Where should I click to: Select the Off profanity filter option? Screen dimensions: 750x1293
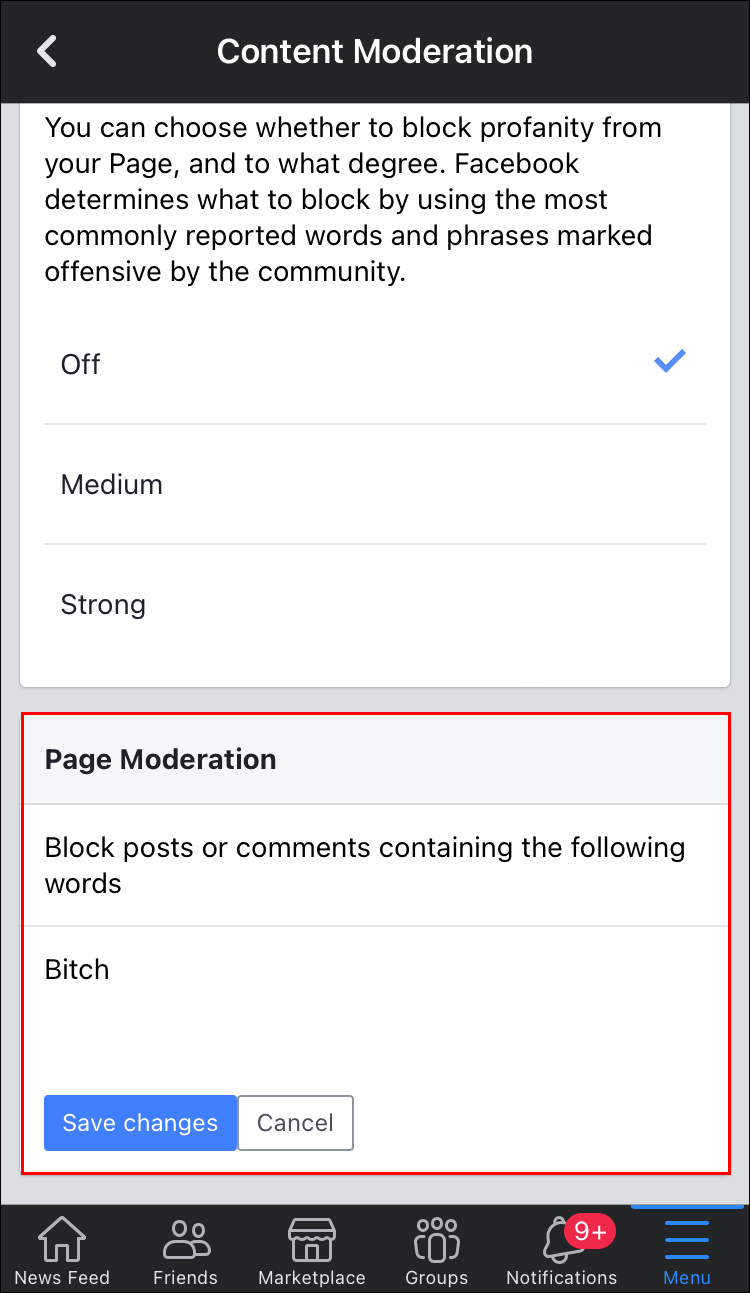coord(81,364)
